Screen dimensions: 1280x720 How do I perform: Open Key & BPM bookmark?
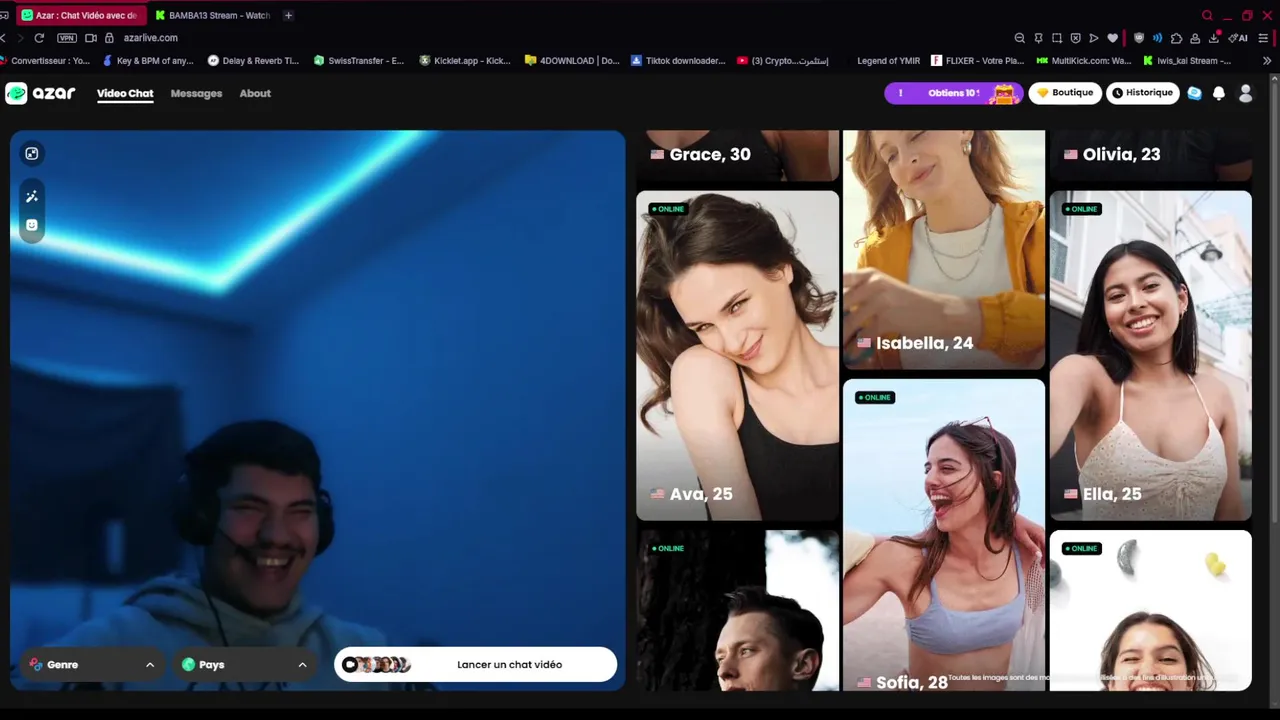[147, 61]
